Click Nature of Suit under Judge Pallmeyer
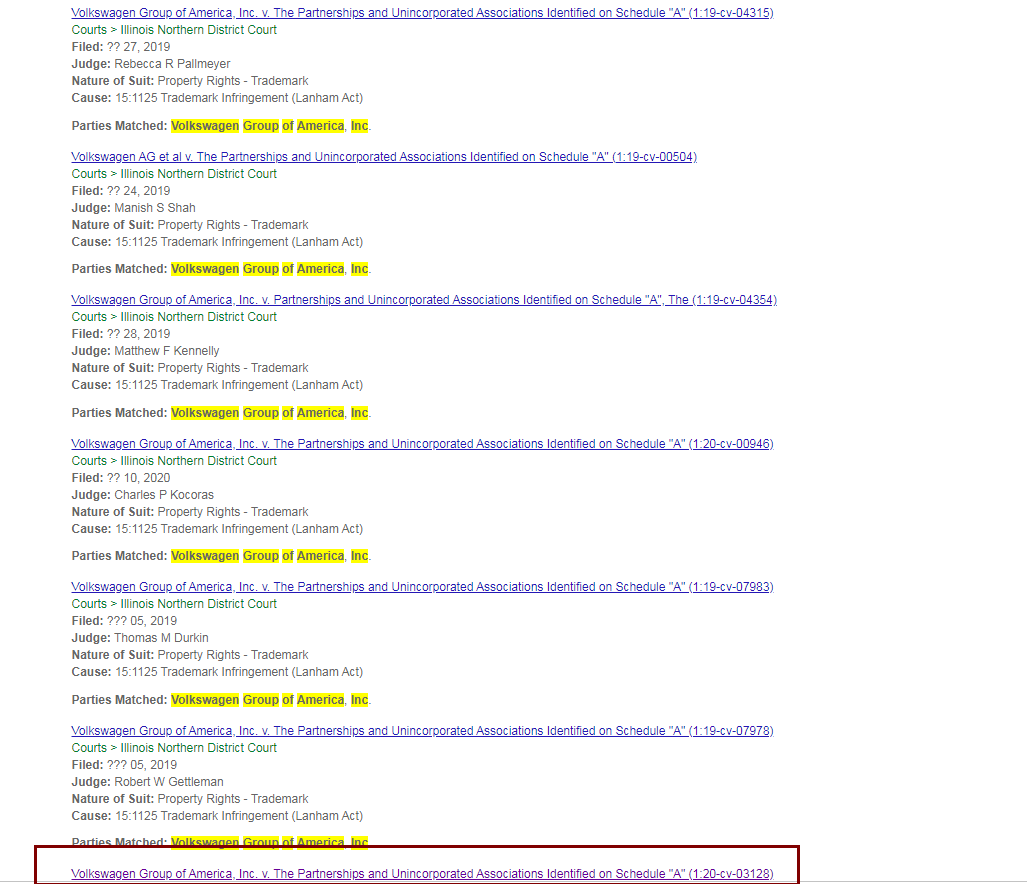The image size is (1027, 884). 190,81
